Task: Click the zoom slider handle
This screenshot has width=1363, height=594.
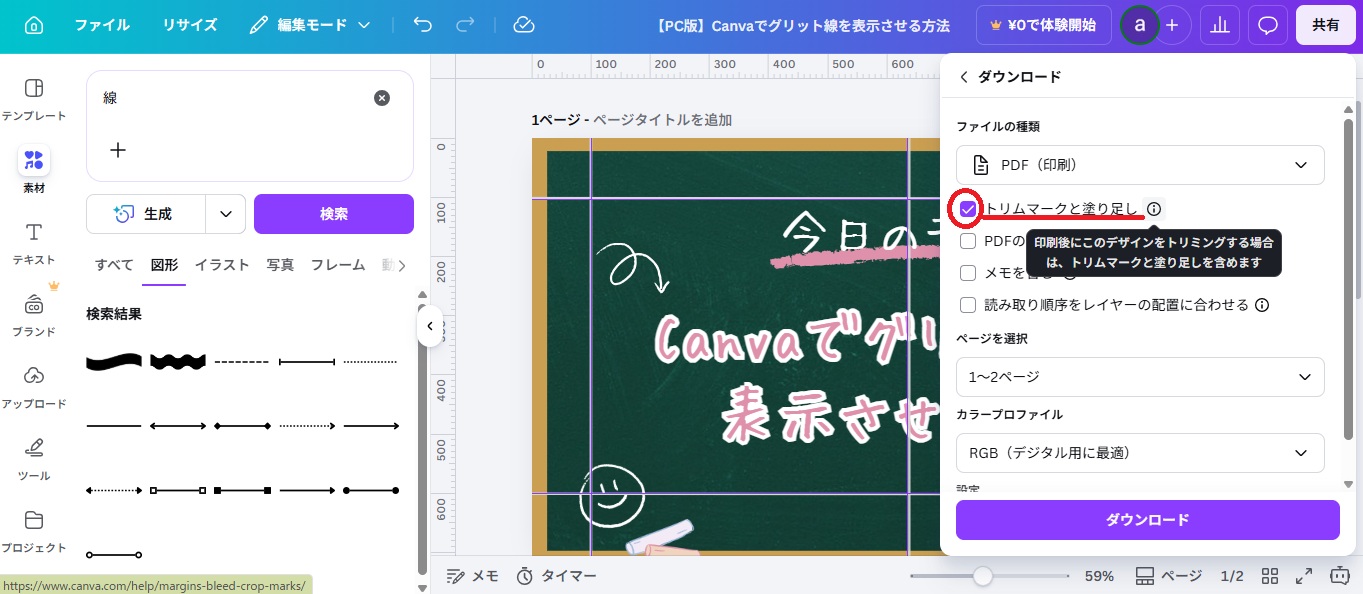Action: (x=983, y=576)
